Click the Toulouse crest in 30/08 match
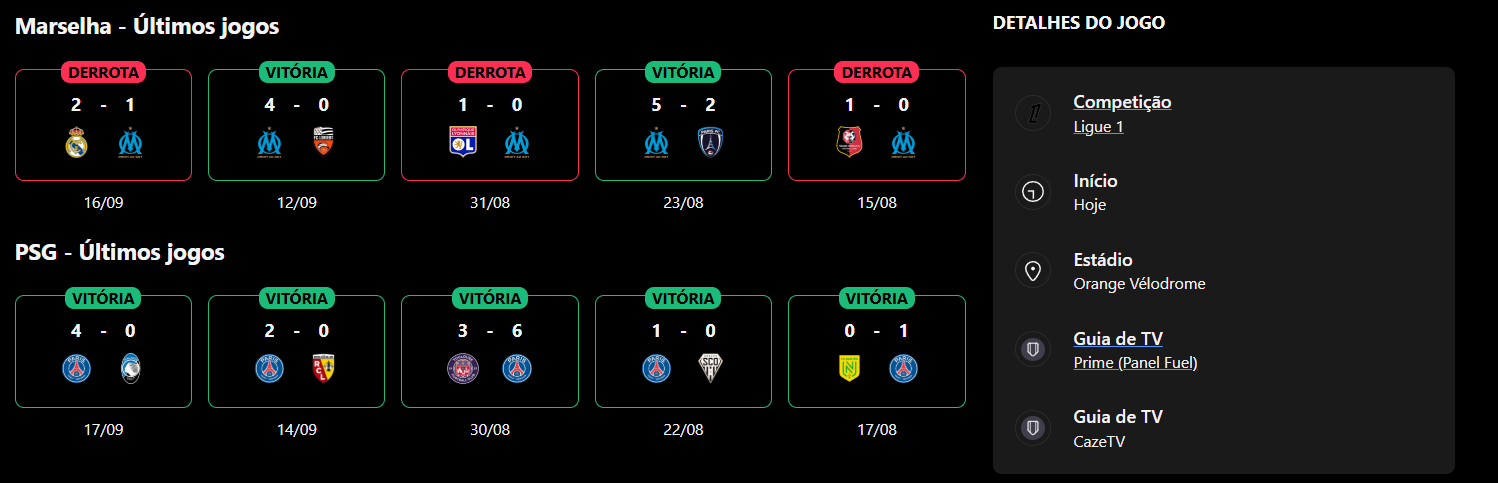This screenshot has height=483, width=1498. click(x=462, y=369)
